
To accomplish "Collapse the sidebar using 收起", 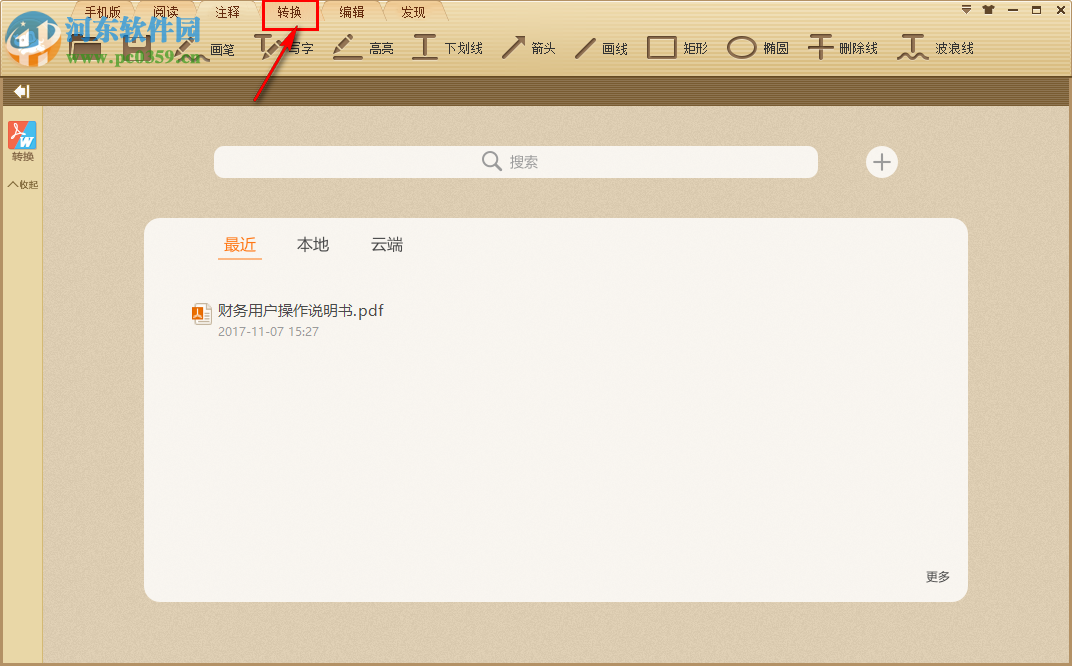I will (x=22, y=184).
